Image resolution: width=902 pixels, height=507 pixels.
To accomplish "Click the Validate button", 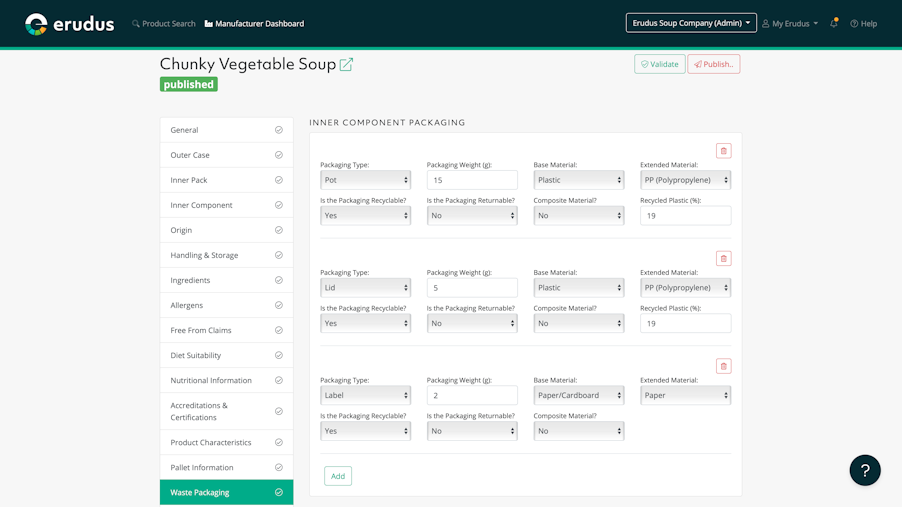I will pos(659,64).
